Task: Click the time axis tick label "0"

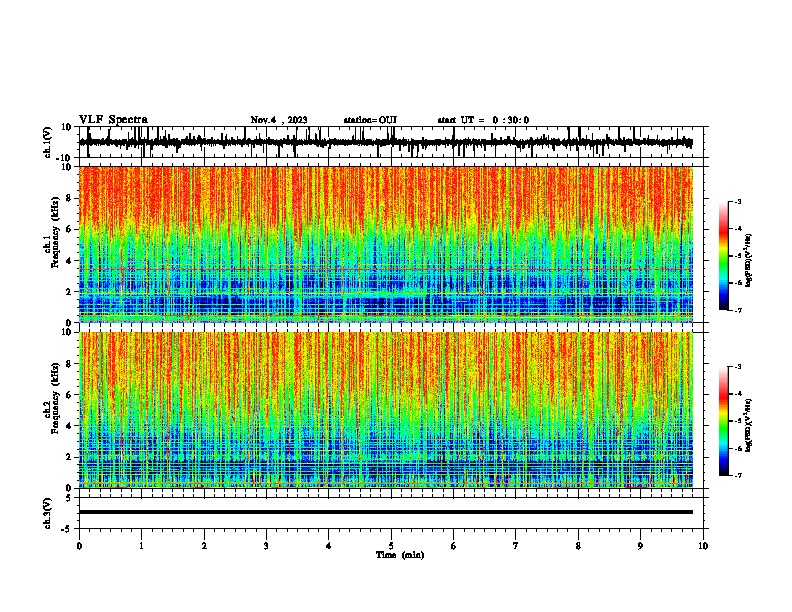Action: 79,546
